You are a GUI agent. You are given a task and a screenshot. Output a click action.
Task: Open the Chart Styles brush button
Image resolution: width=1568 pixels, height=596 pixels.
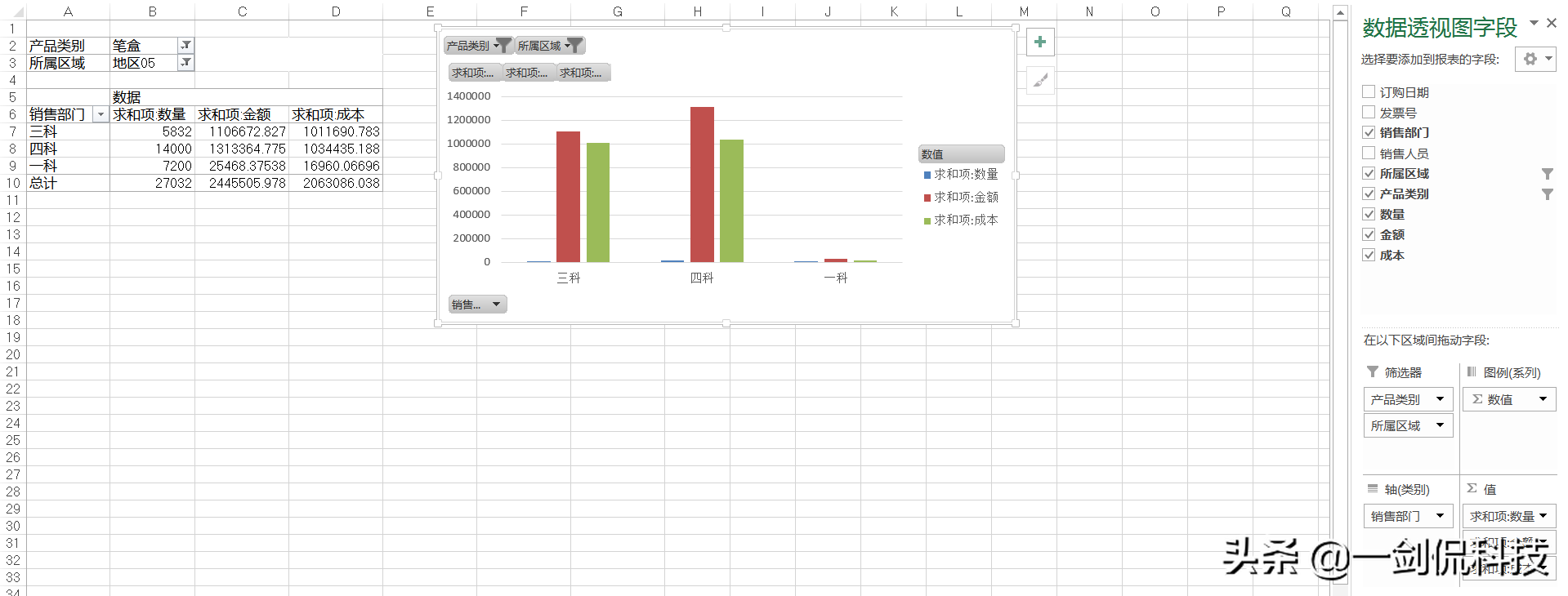[x=1040, y=80]
